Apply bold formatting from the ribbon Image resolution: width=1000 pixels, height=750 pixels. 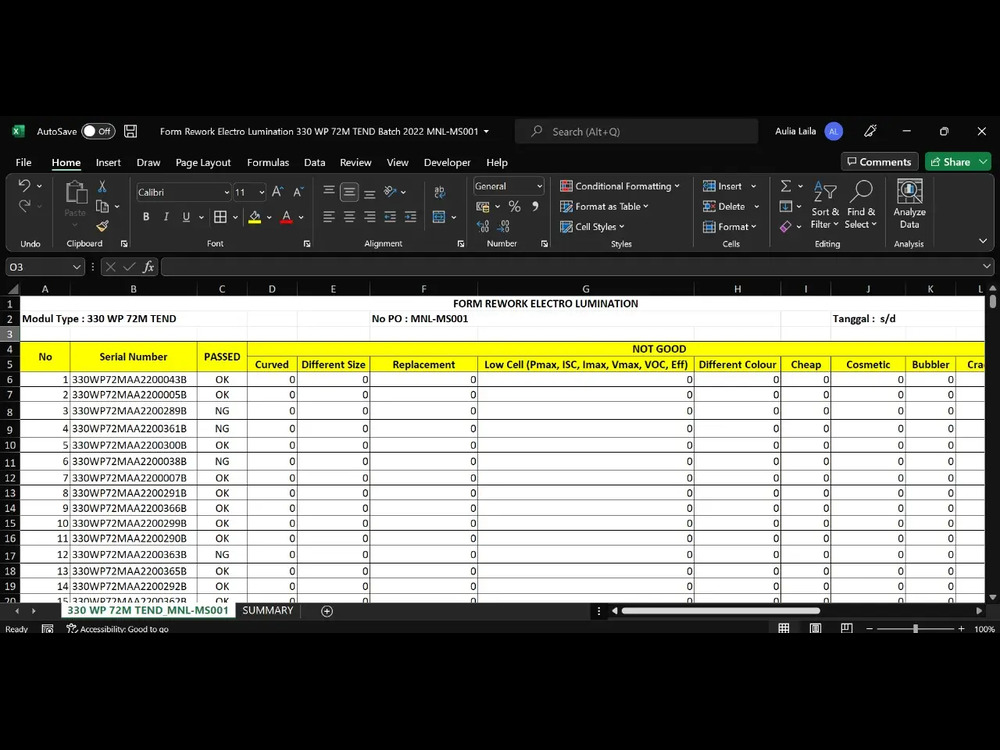[145, 217]
